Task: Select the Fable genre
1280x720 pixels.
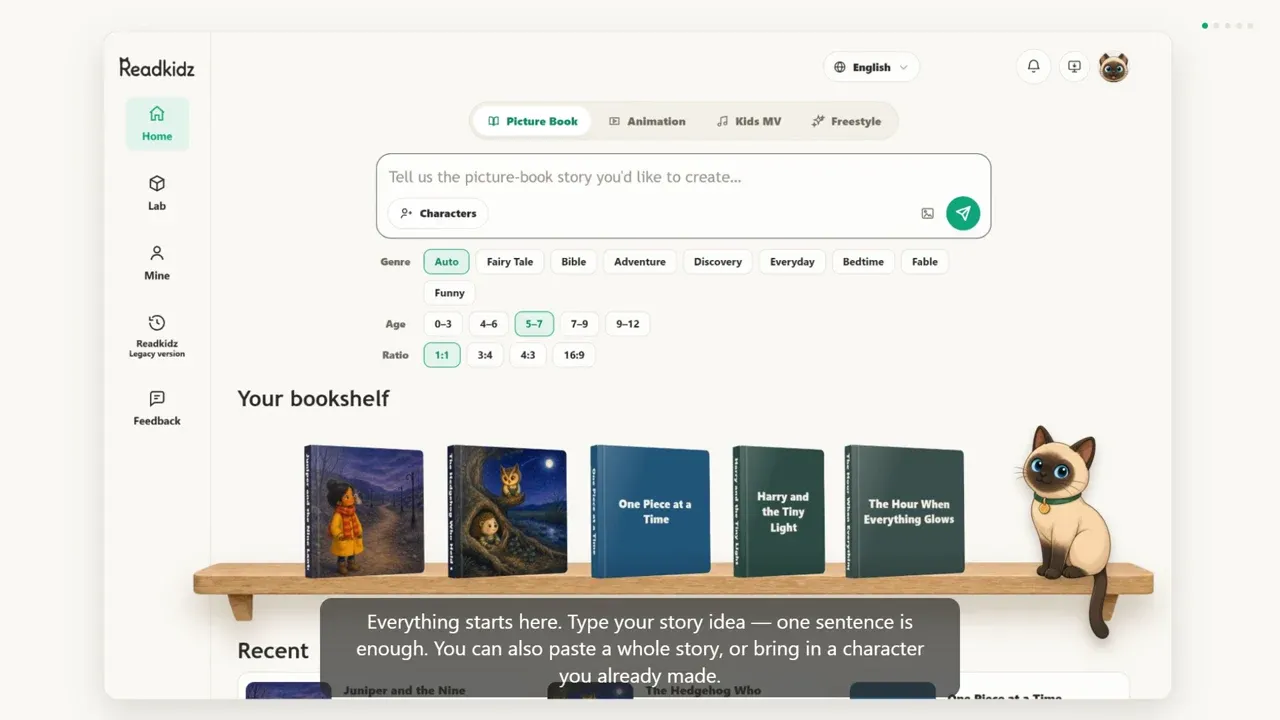Action: coord(925,262)
